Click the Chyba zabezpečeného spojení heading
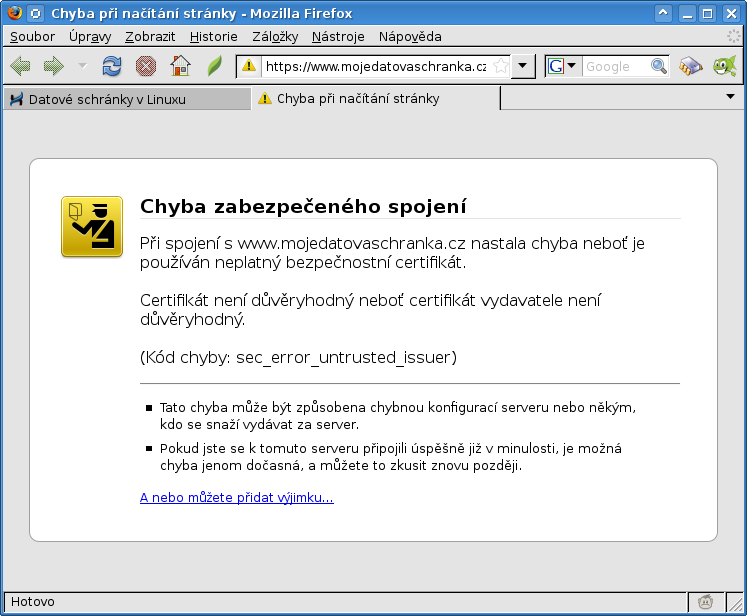 click(x=303, y=207)
